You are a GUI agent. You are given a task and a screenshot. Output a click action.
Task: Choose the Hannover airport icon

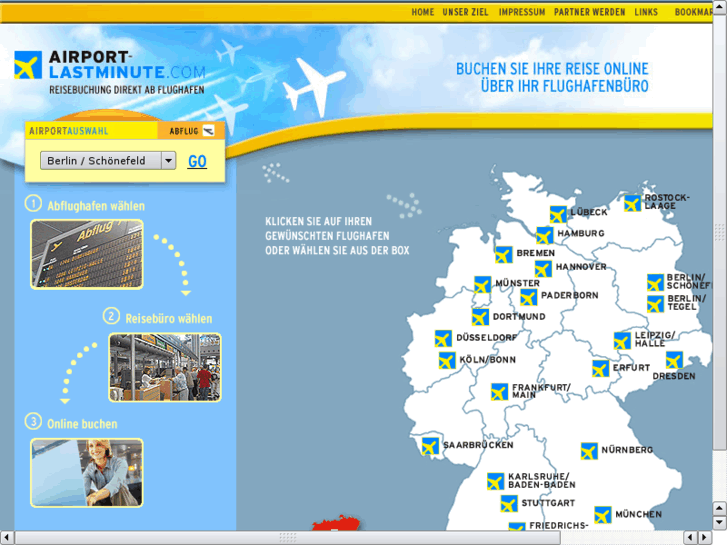point(543,269)
